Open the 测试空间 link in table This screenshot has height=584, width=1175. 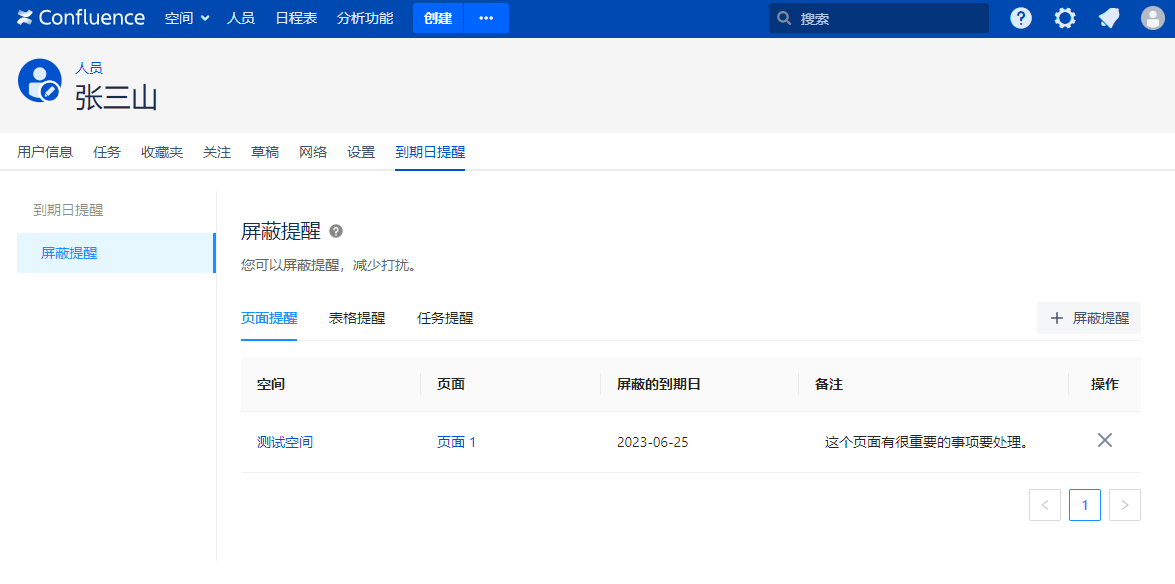click(x=285, y=442)
